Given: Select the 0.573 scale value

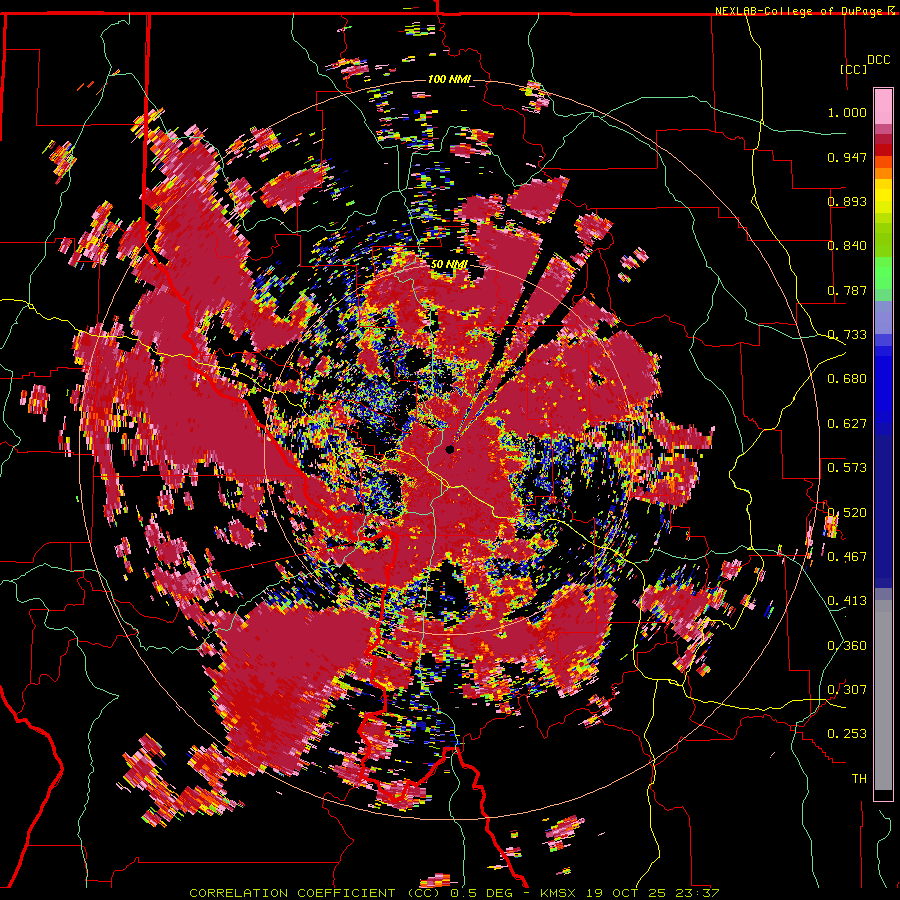Looking at the screenshot, I should coord(847,468).
